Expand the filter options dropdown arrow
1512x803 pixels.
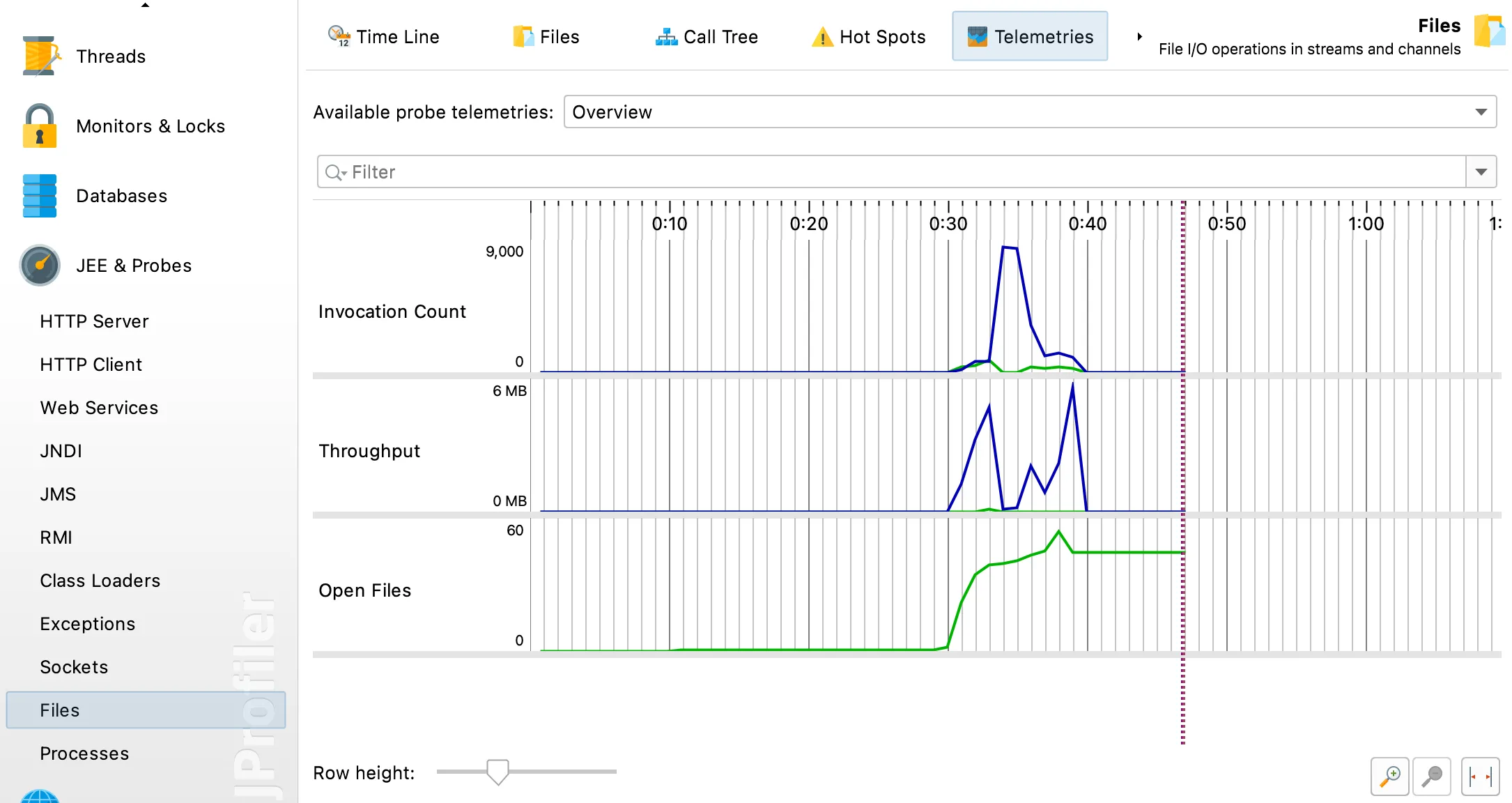(x=1481, y=172)
